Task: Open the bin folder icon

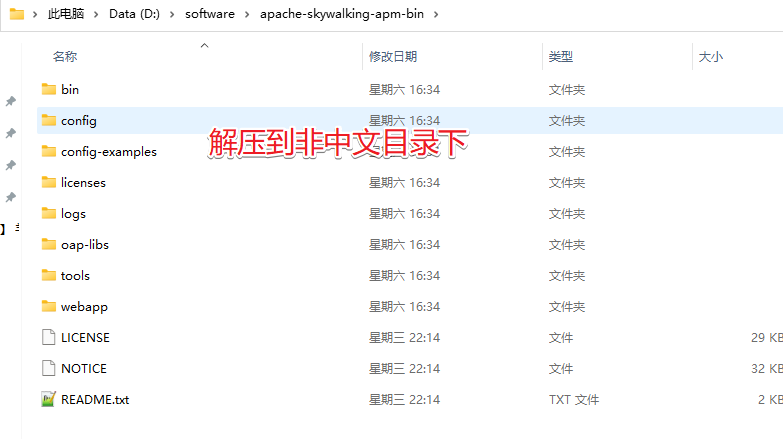Action: (x=48, y=89)
